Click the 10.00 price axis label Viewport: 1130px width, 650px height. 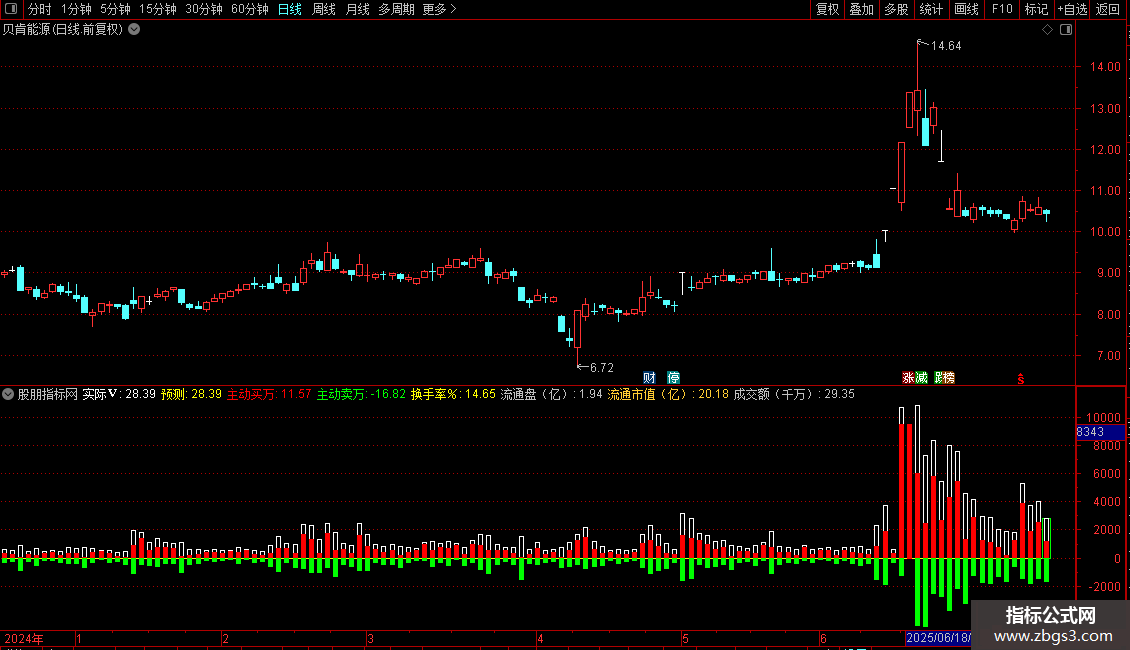point(1105,232)
